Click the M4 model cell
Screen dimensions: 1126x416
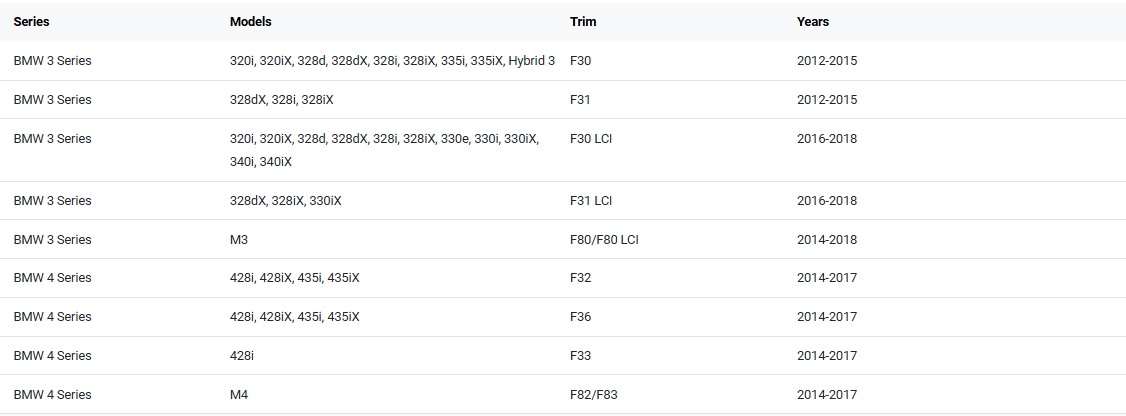click(x=239, y=395)
